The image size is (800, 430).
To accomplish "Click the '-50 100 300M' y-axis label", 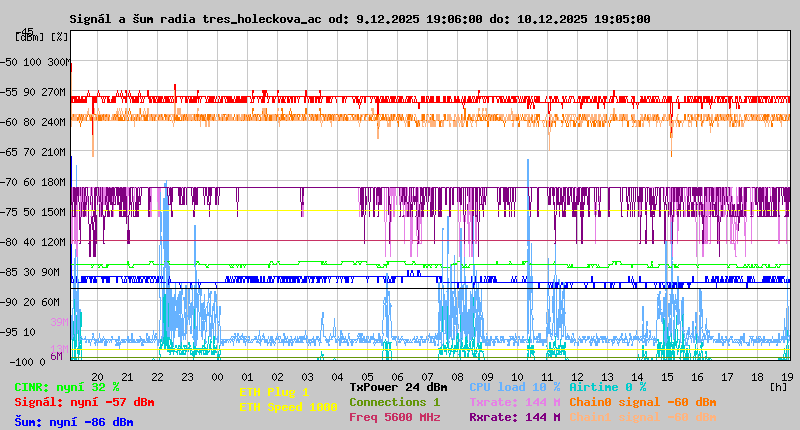I will pyautogui.click(x=35, y=62).
